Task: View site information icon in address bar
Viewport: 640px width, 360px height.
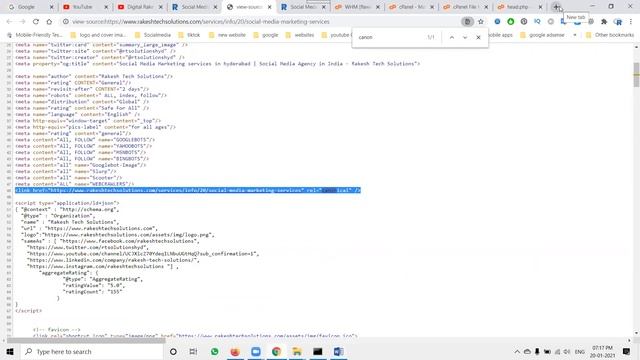Action: pyautogui.click(x=66, y=22)
